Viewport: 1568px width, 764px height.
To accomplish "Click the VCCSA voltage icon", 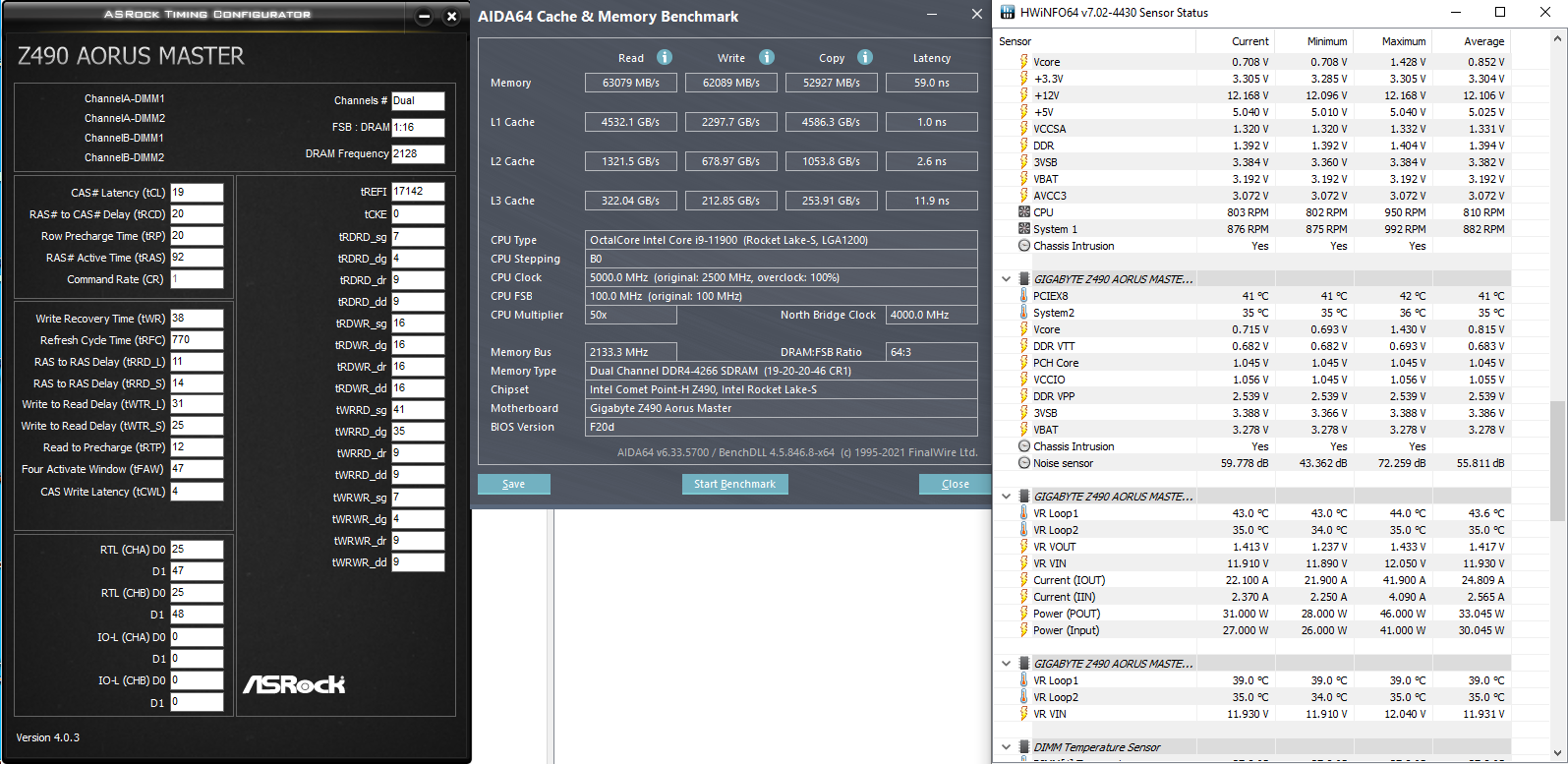I will tap(1024, 129).
